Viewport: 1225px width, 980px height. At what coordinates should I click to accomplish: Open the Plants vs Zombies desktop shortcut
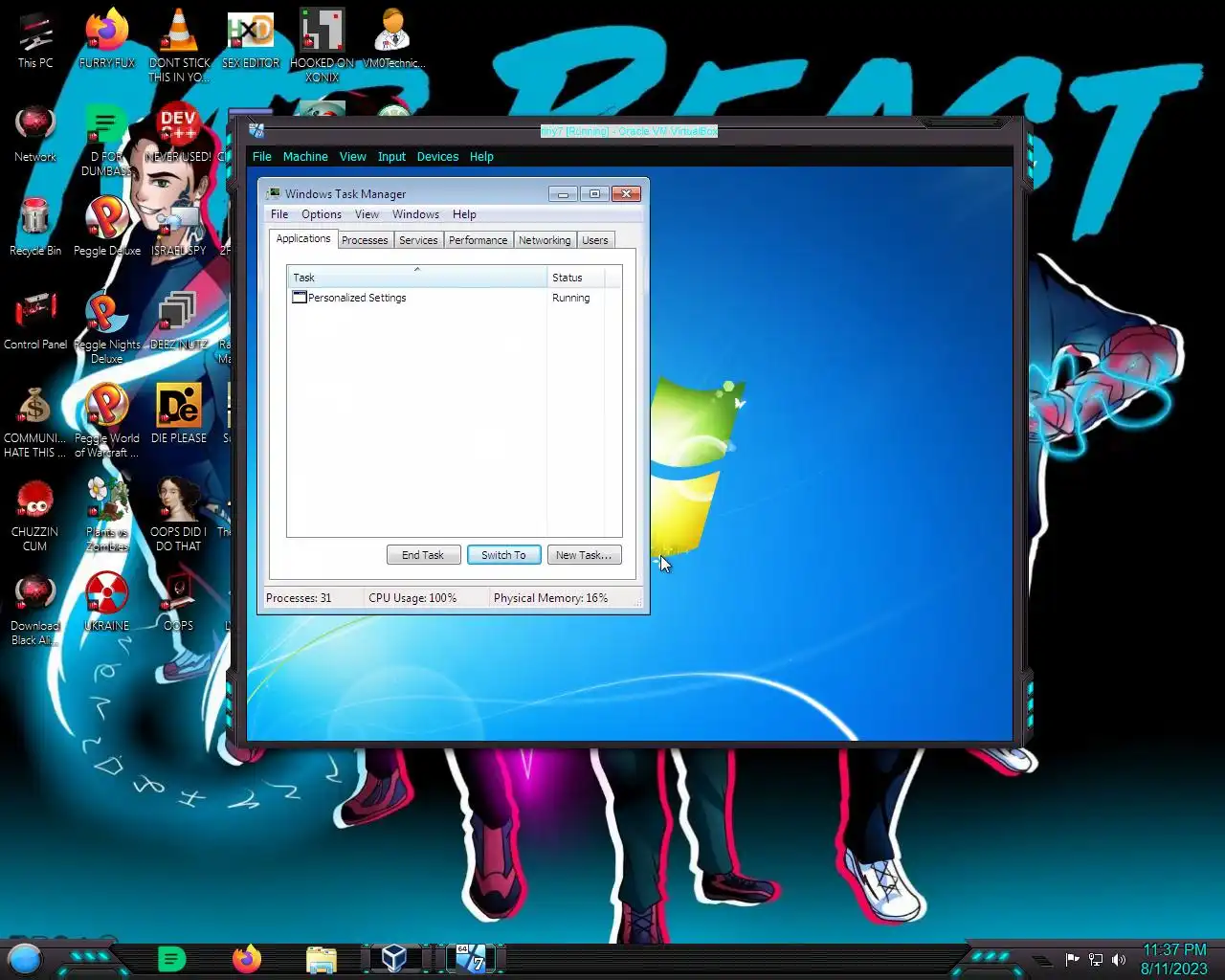tap(107, 516)
